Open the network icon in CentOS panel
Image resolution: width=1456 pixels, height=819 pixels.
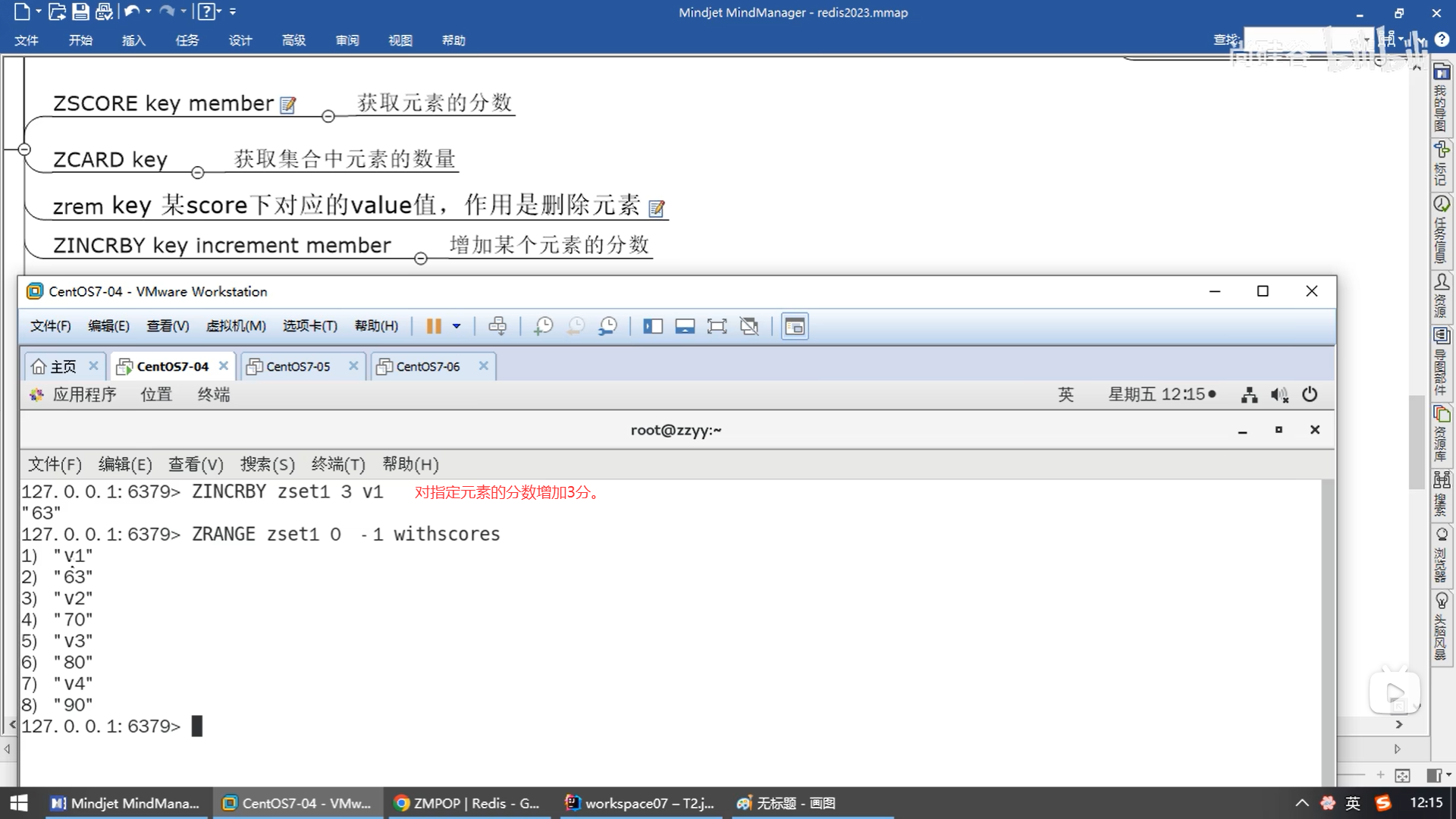coord(1249,394)
